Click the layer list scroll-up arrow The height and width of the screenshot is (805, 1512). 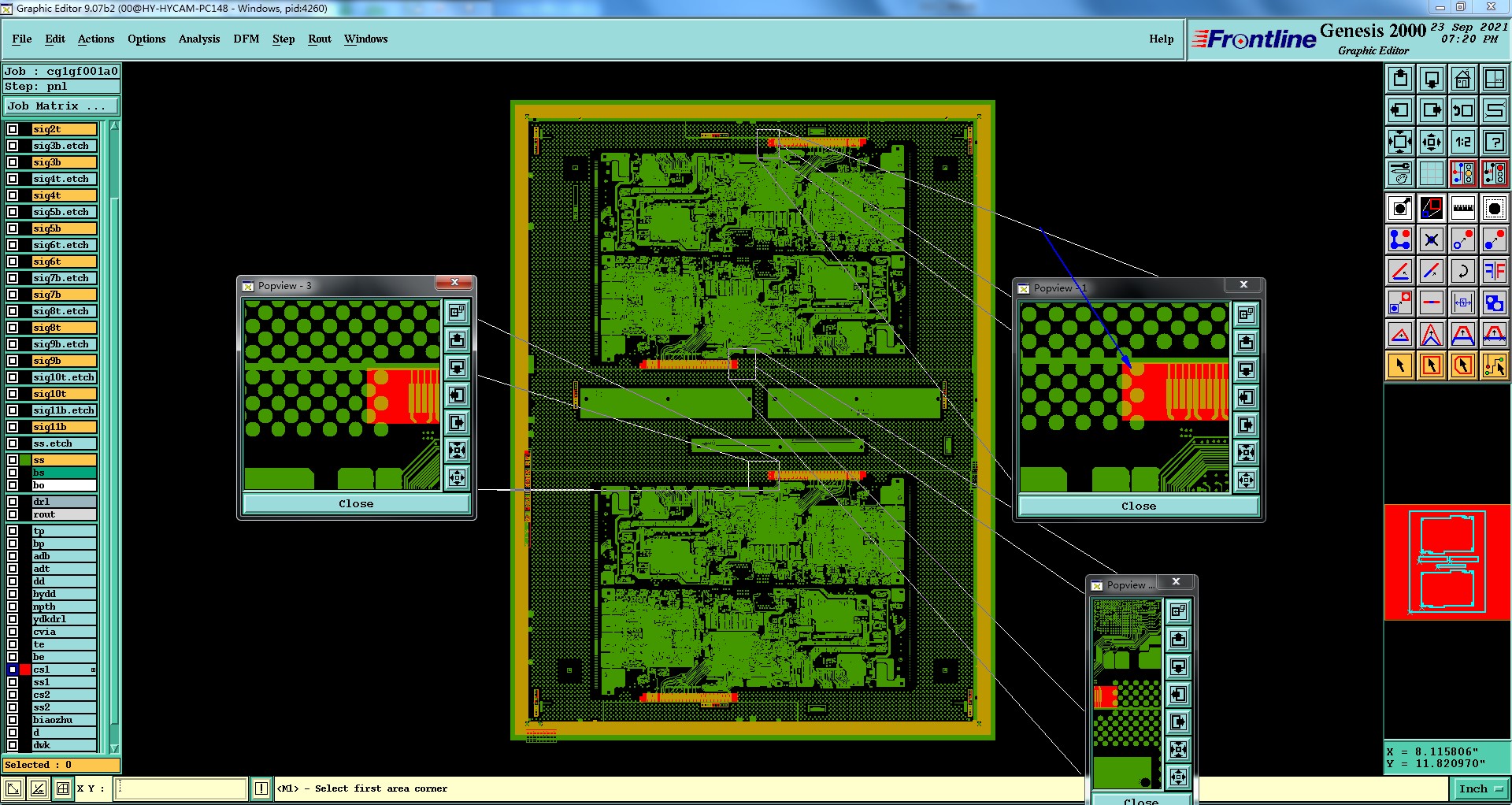[x=114, y=125]
